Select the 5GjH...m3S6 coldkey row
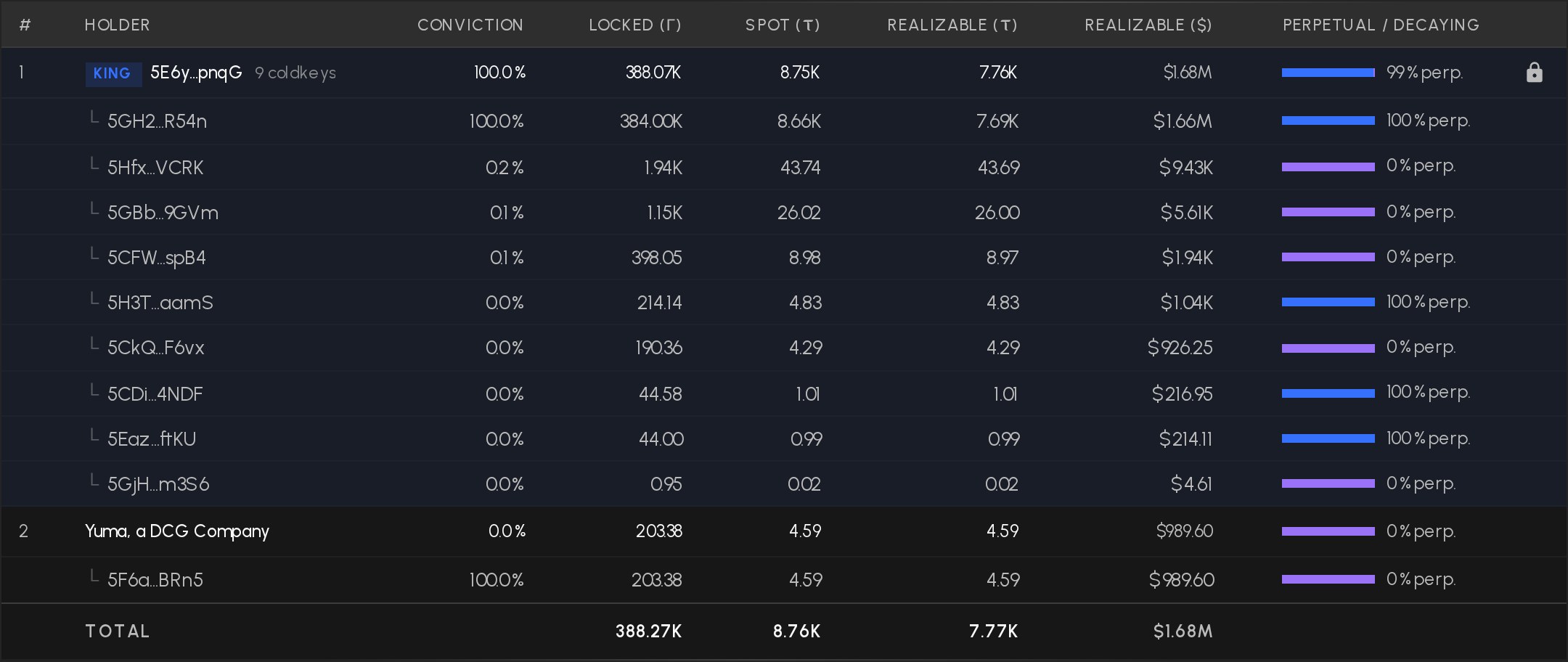The height and width of the screenshot is (662, 1568). [x=784, y=483]
